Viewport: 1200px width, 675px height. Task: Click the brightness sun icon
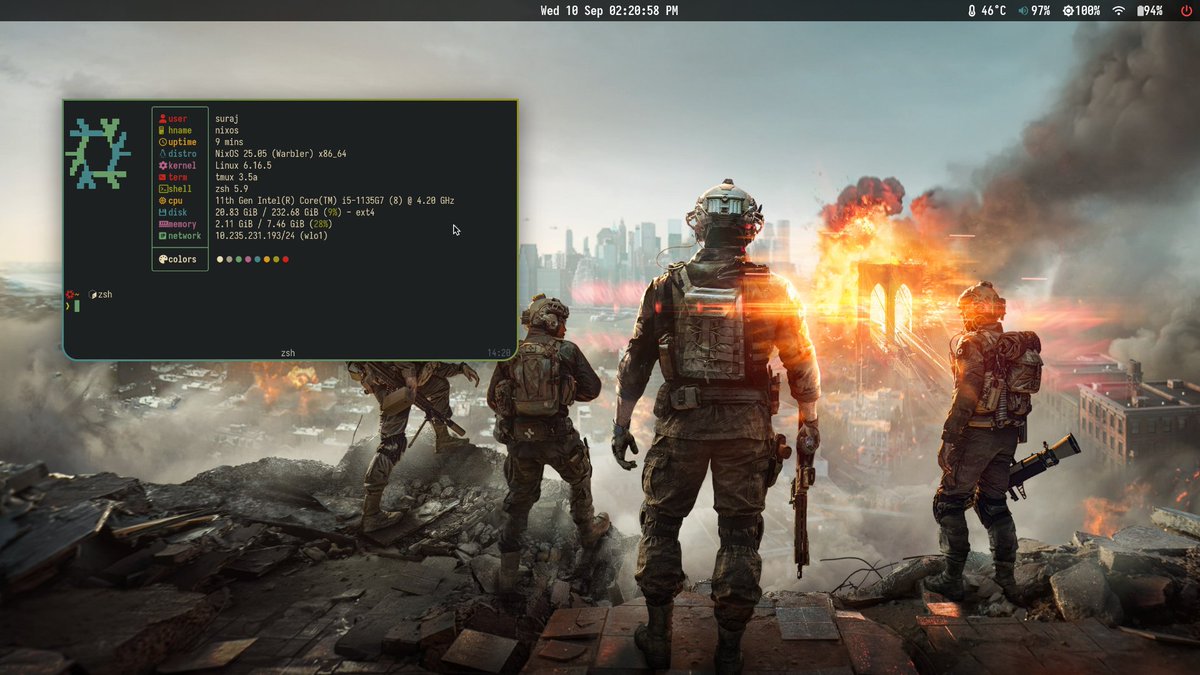1068,10
